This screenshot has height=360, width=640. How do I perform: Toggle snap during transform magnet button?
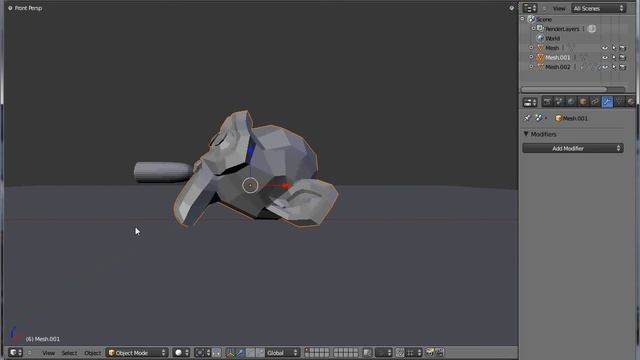pos(400,353)
